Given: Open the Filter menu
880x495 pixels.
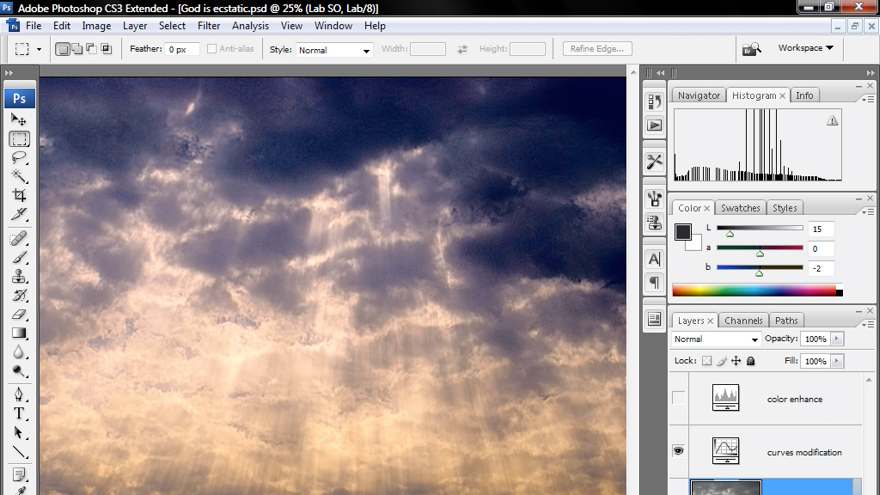Looking at the screenshot, I should pyautogui.click(x=208, y=26).
